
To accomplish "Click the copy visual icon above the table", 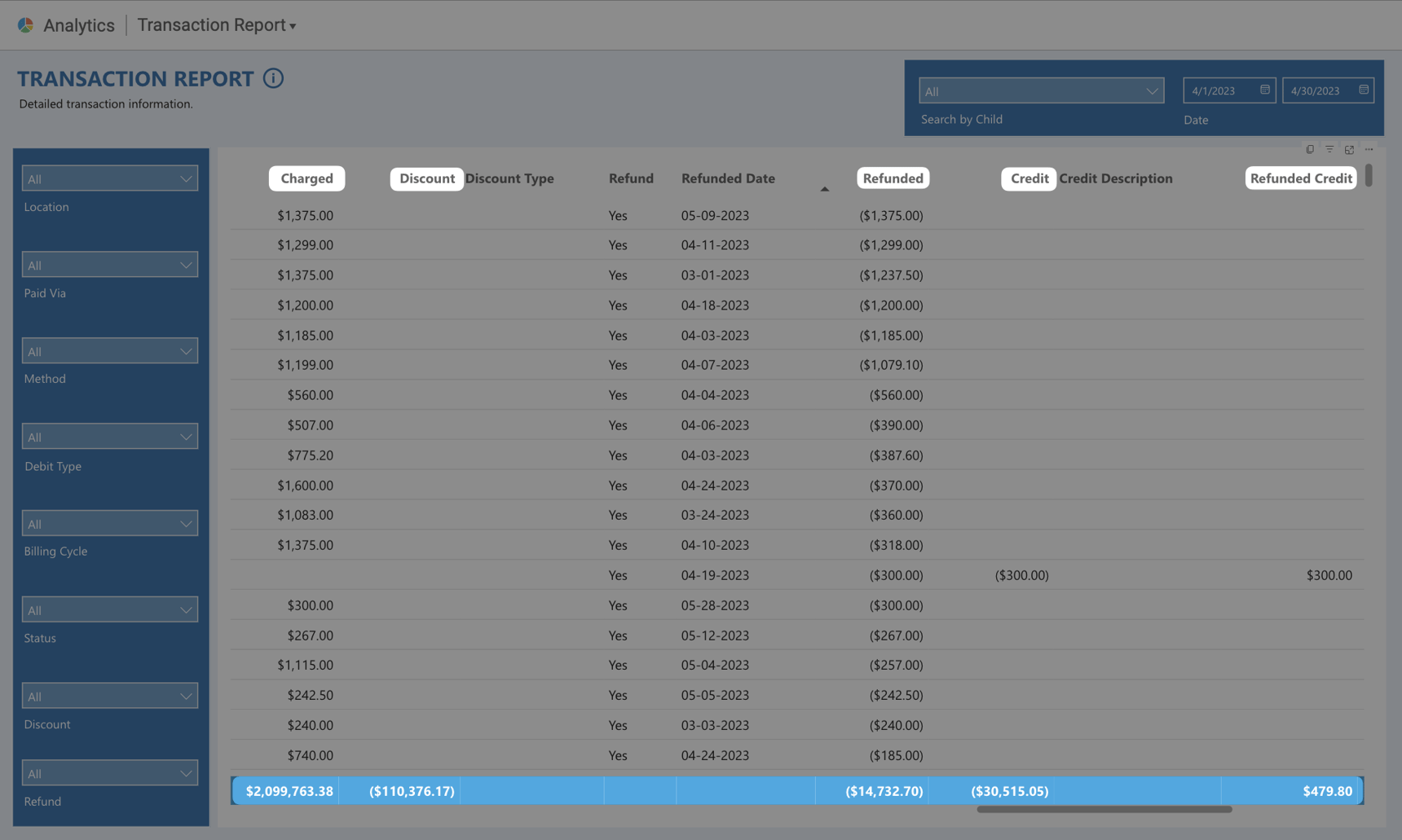I will tap(1309, 149).
